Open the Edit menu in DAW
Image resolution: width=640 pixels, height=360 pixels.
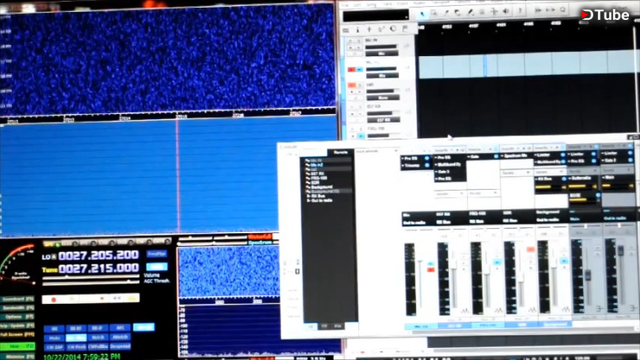[358, 5]
